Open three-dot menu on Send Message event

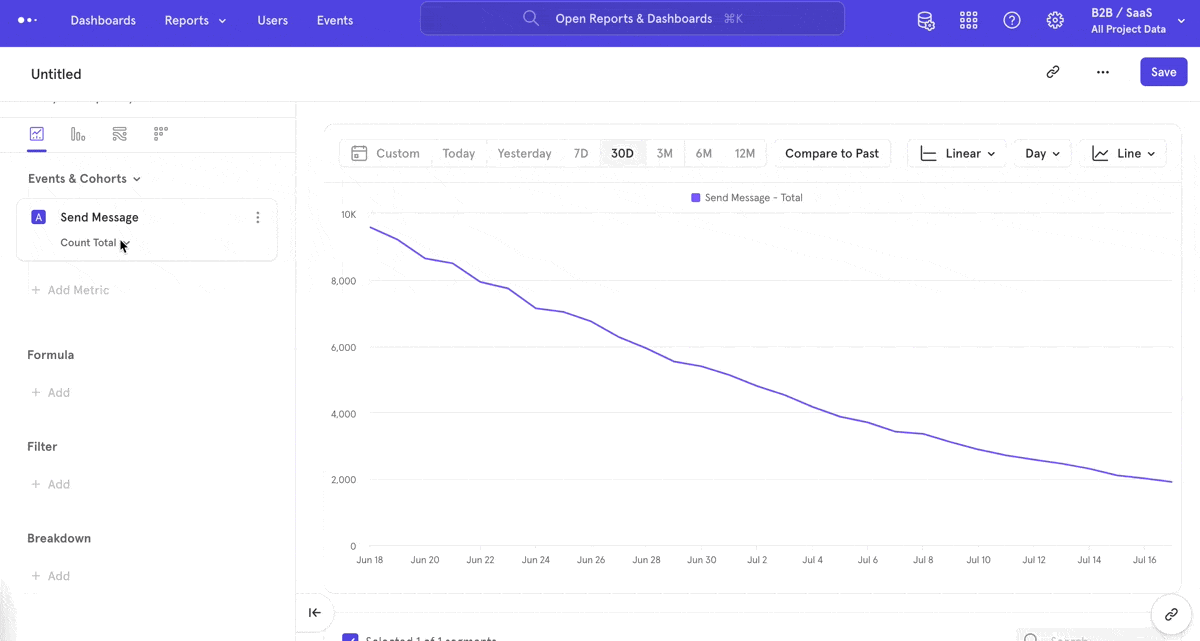pos(258,218)
